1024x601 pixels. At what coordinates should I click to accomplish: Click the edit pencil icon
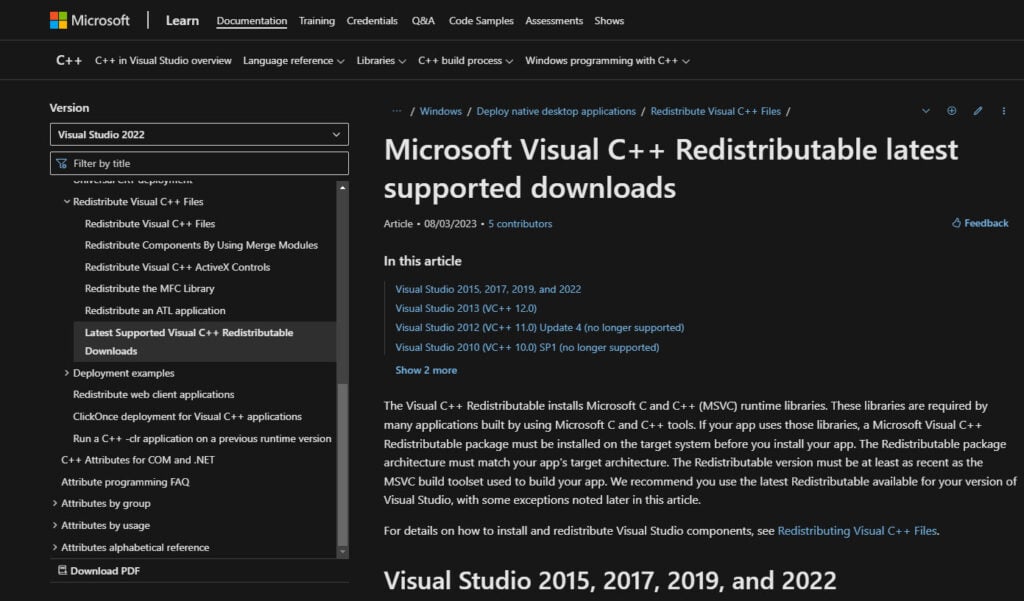(978, 111)
